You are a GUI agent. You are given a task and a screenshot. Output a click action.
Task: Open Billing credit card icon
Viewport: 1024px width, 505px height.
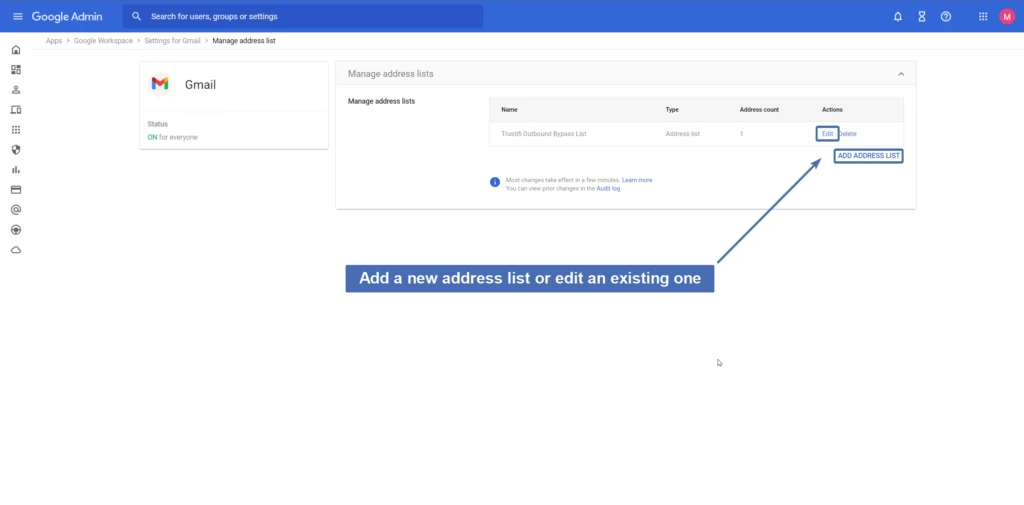[x=16, y=190]
